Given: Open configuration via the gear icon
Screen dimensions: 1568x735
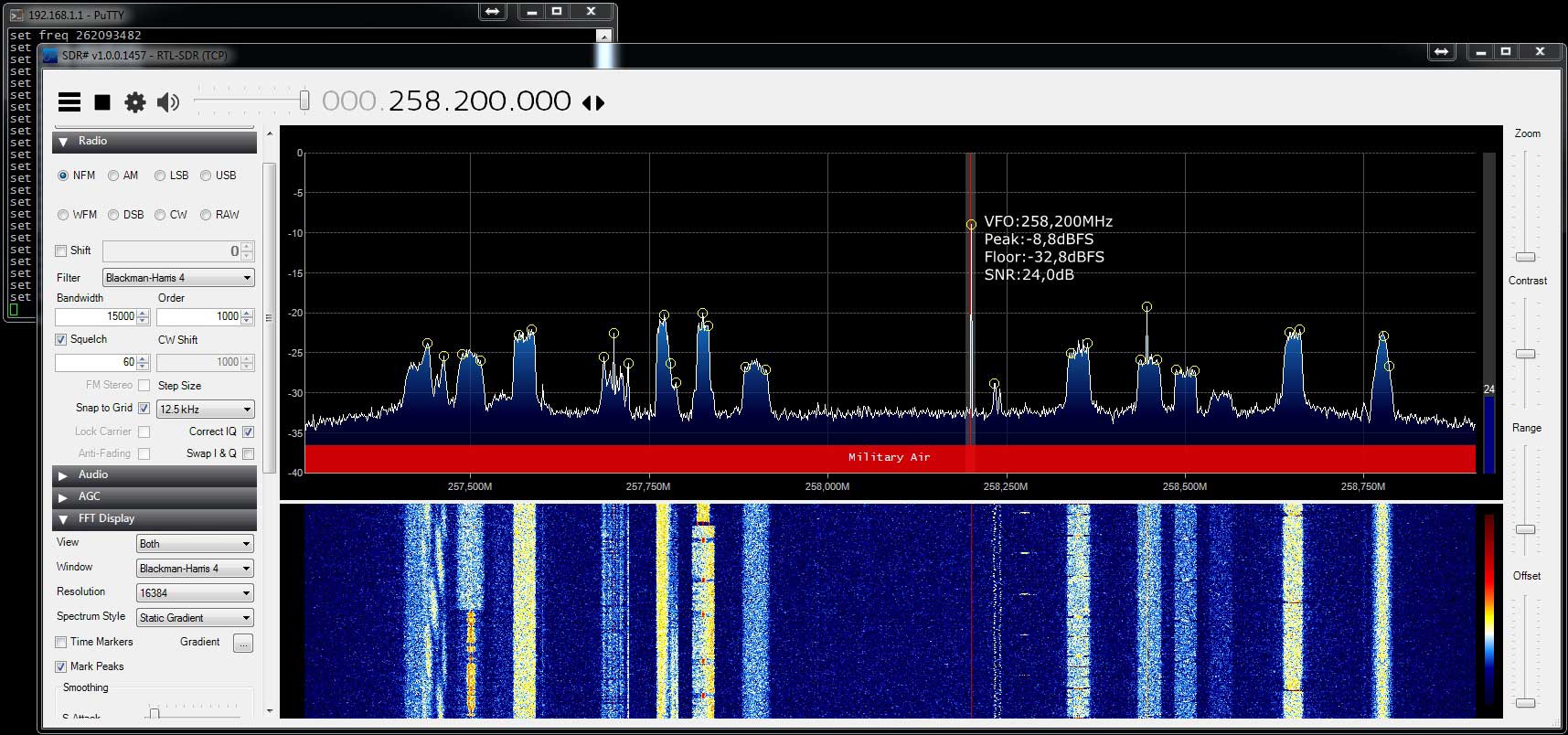Looking at the screenshot, I should (135, 102).
